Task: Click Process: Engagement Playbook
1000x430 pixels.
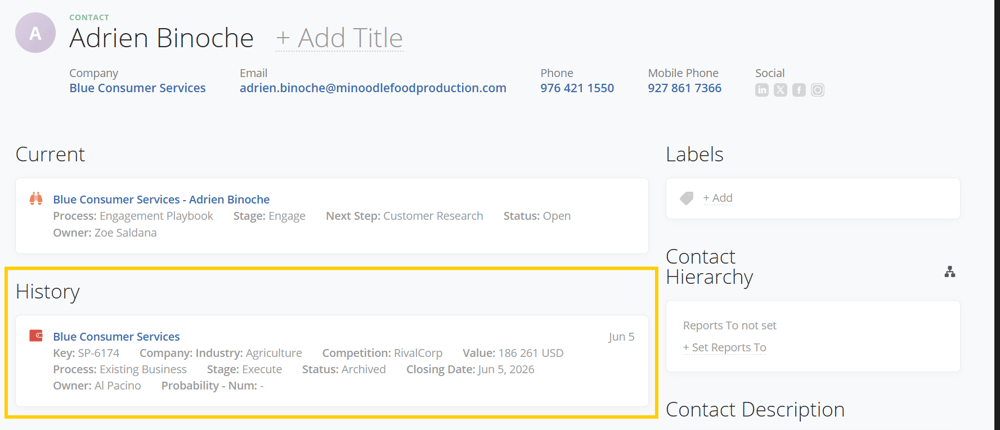Action: [x=133, y=216]
